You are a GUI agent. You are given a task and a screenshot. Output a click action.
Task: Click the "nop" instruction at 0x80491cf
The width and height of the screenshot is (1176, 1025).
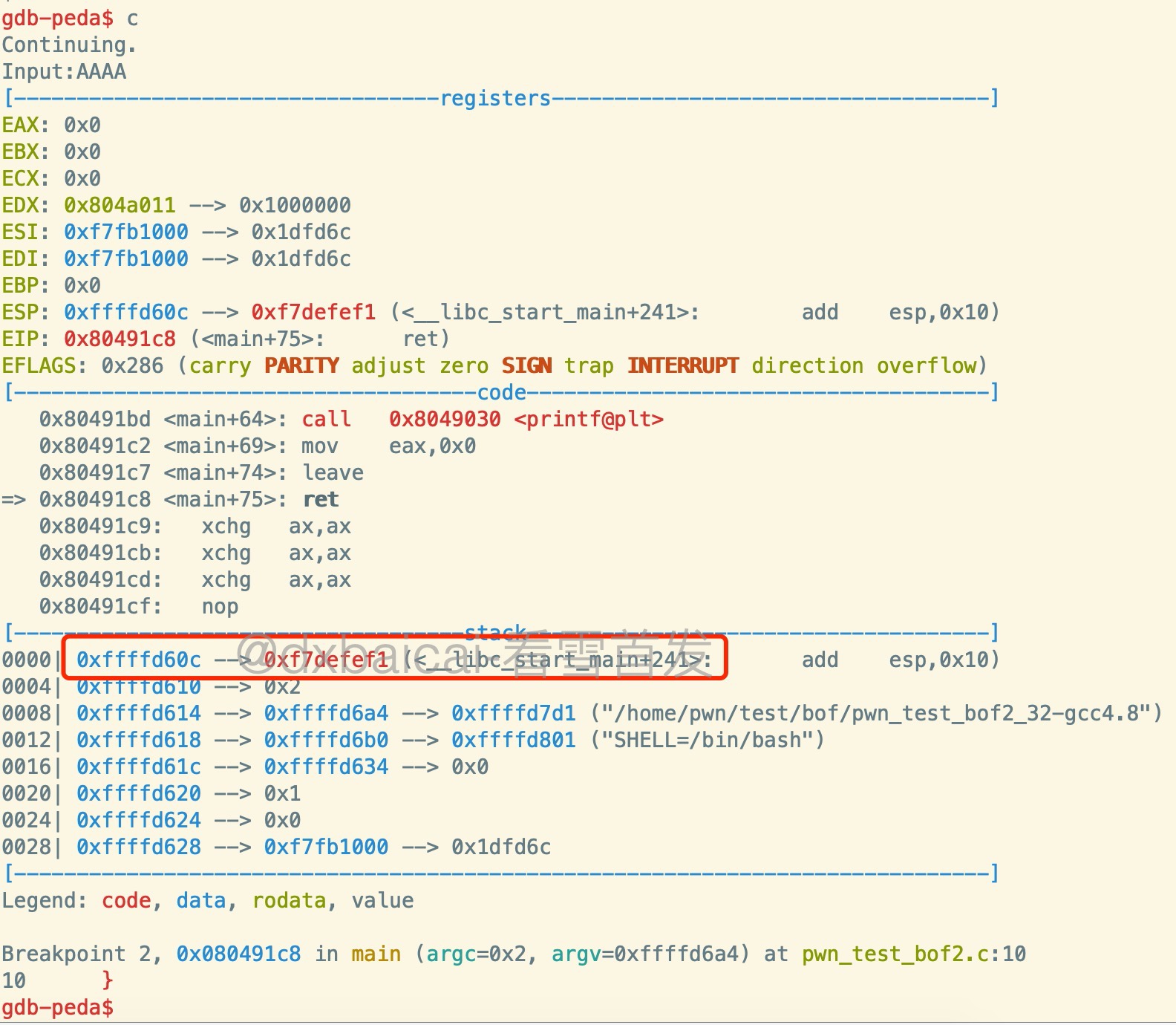pos(220,607)
